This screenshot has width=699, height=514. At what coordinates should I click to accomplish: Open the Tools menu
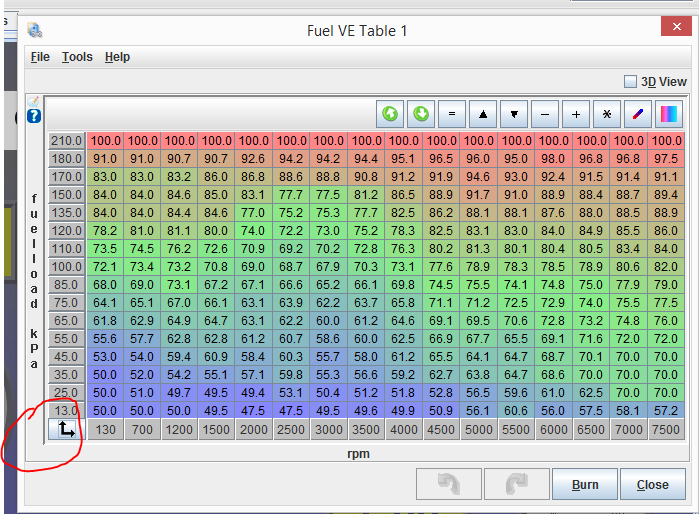click(x=77, y=57)
